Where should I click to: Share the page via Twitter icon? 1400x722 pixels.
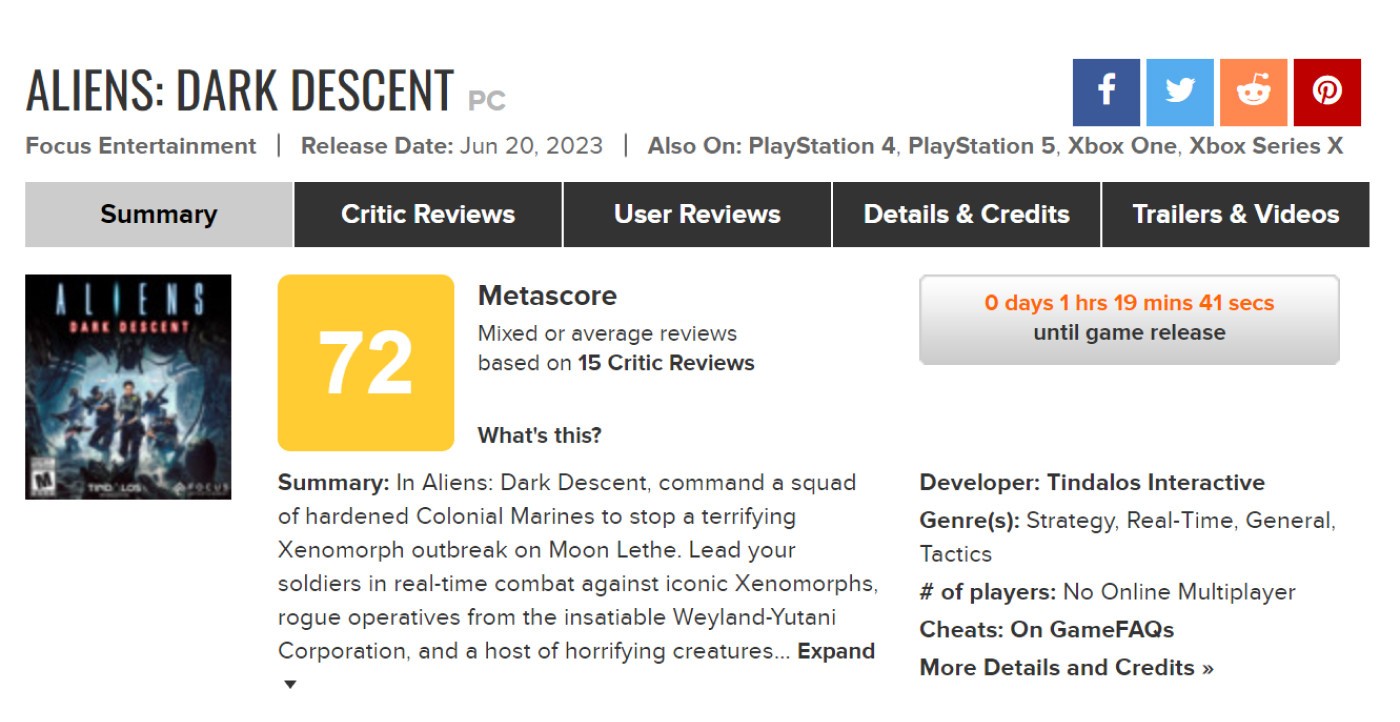(1180, 92)
